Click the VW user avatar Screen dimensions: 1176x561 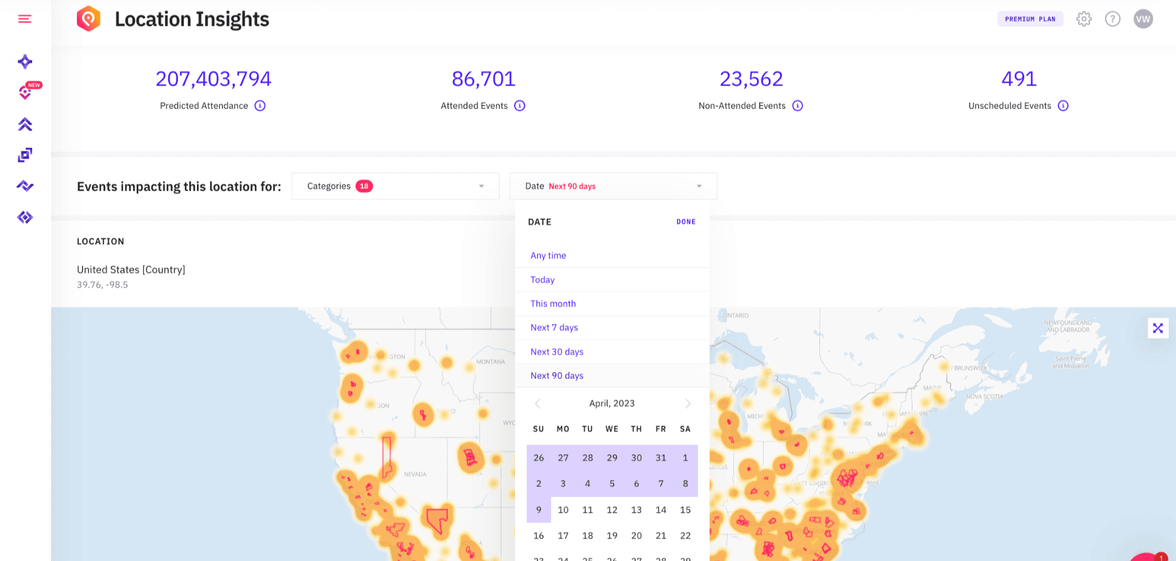coord(1143,19)
